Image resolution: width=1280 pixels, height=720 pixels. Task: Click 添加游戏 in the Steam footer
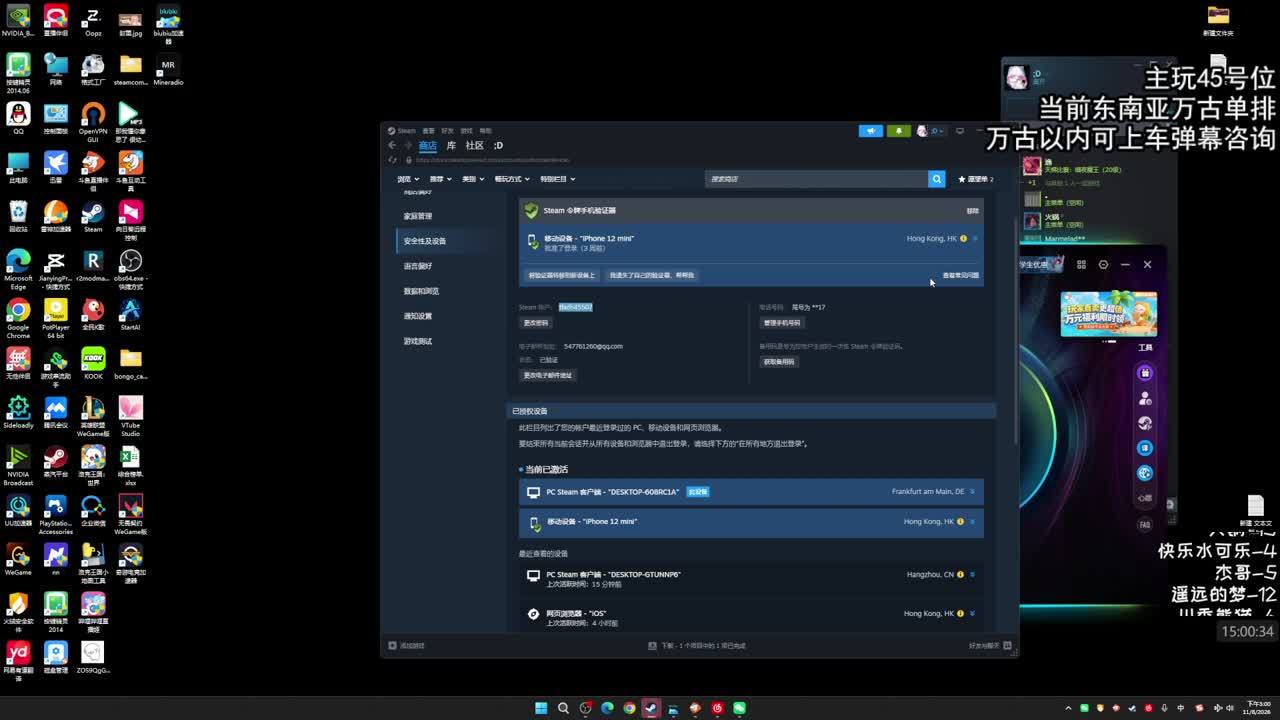pyautogui.click(x=407, y=646)
